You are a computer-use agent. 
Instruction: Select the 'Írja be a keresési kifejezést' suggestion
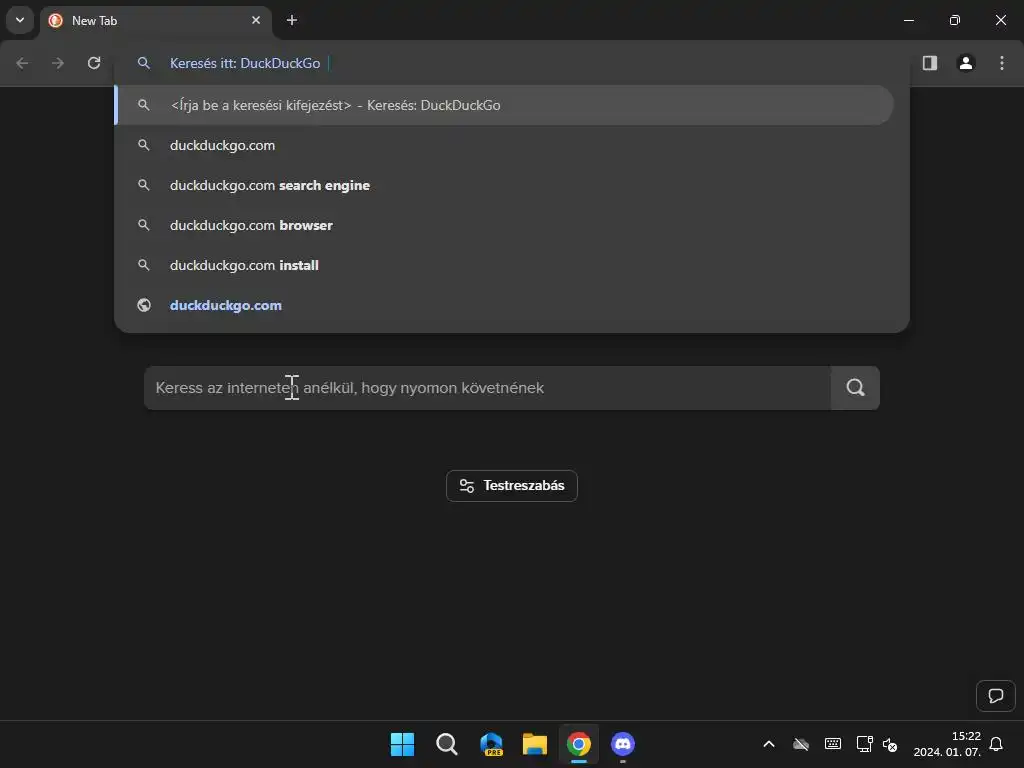[504, 105]
